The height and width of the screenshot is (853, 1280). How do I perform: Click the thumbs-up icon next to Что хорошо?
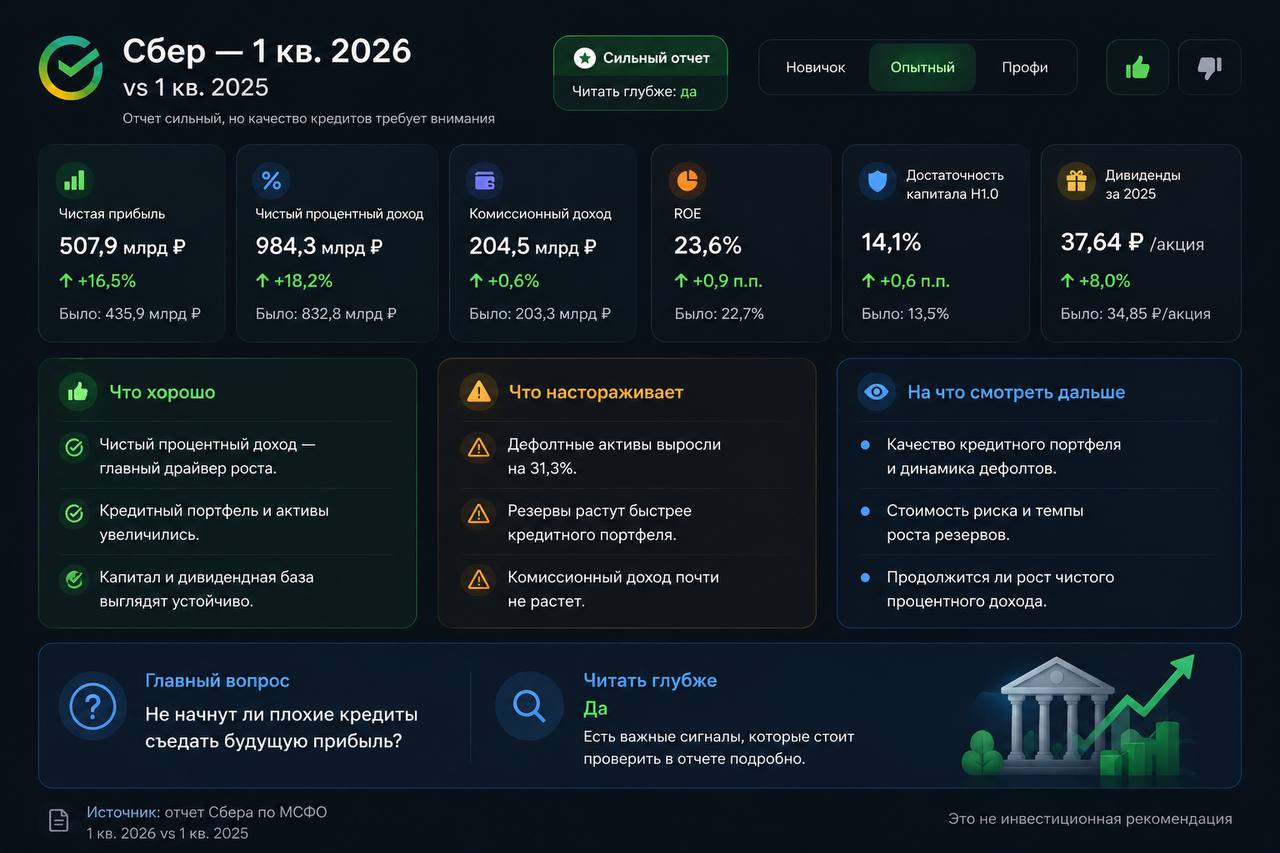point(77,392)
